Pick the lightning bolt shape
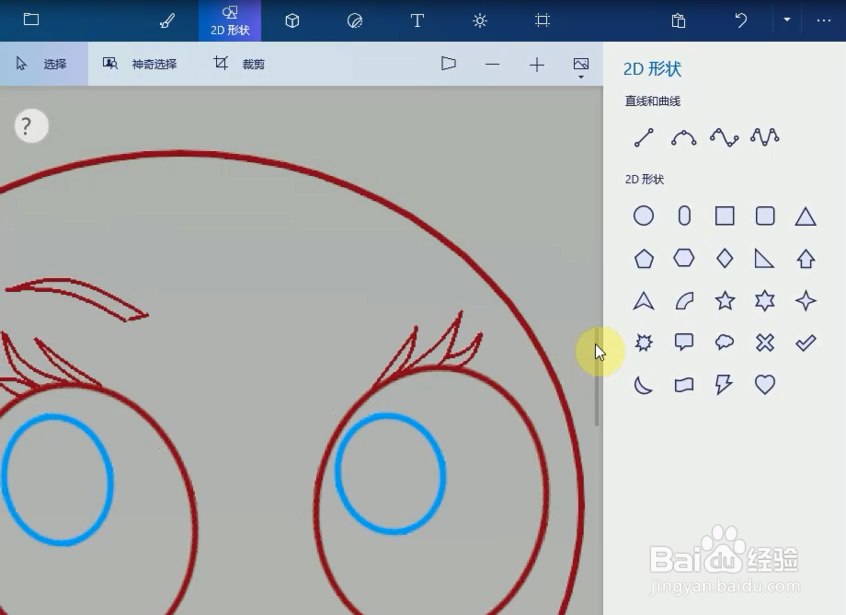Image resolution: width=846 pixels, height=615 pixels. click(724, 385)
